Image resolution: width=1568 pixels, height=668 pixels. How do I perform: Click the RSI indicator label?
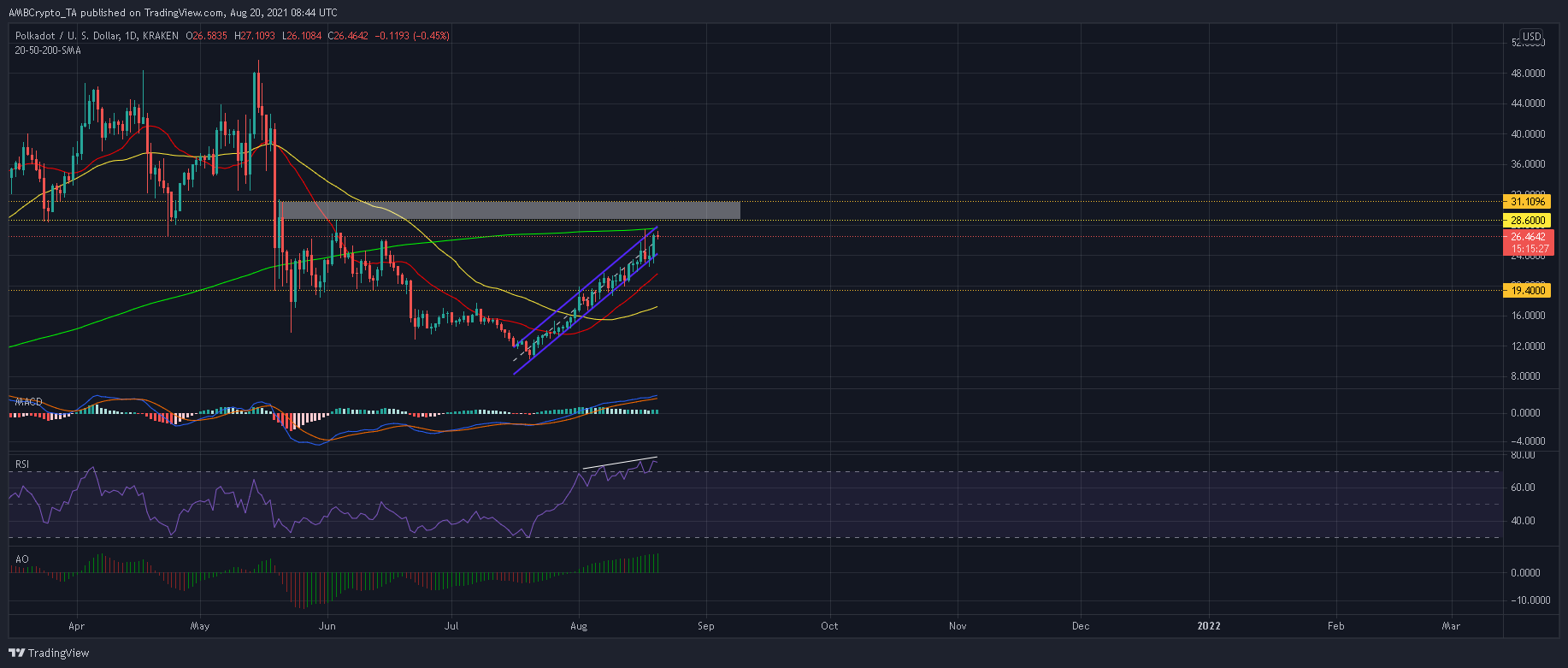tap(22, 464)
